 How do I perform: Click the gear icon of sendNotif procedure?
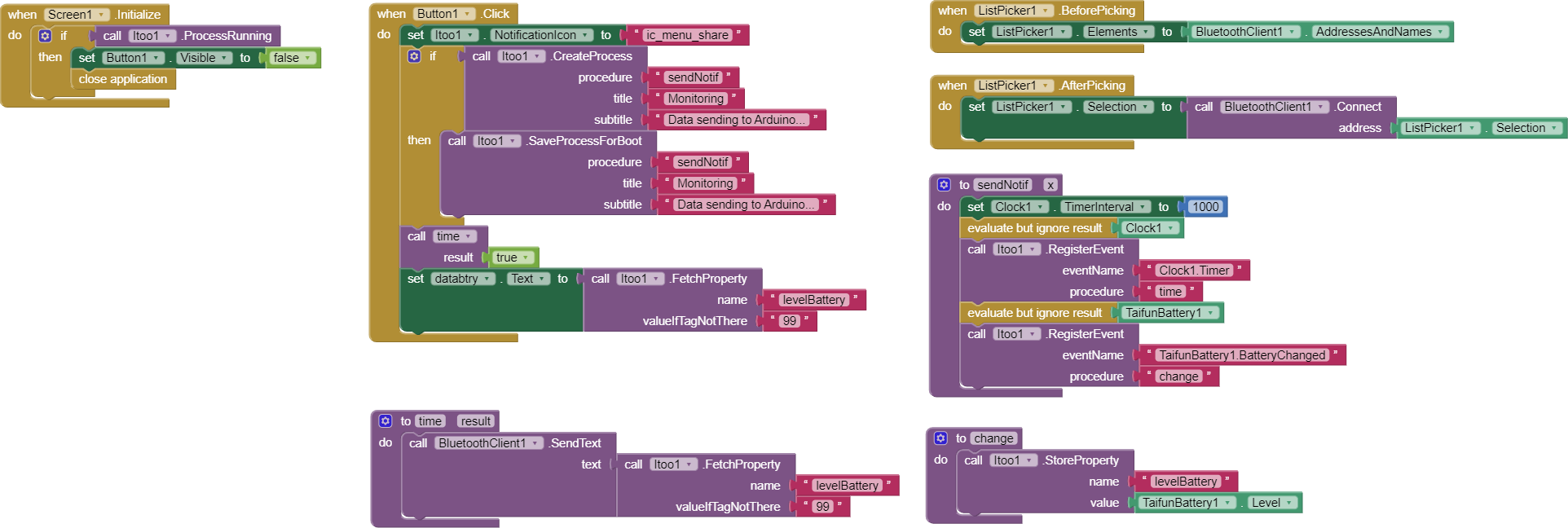point(944,185)
